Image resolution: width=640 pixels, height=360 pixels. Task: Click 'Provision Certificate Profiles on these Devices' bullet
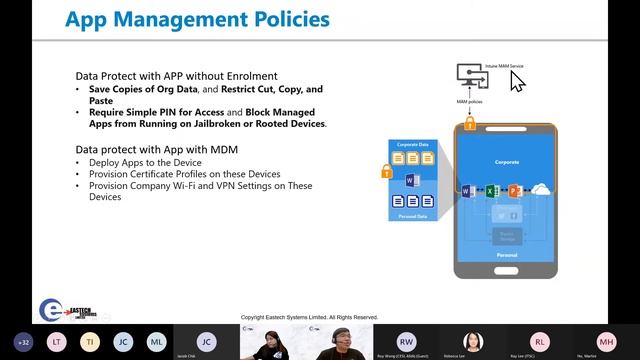tap(184, 174)
